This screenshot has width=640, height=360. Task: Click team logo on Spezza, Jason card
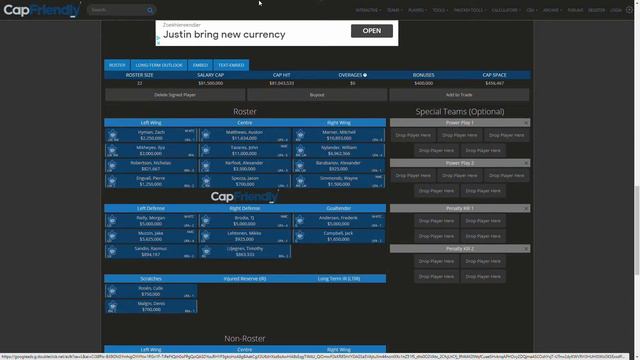pyautogui.click(x=206, y=180)
